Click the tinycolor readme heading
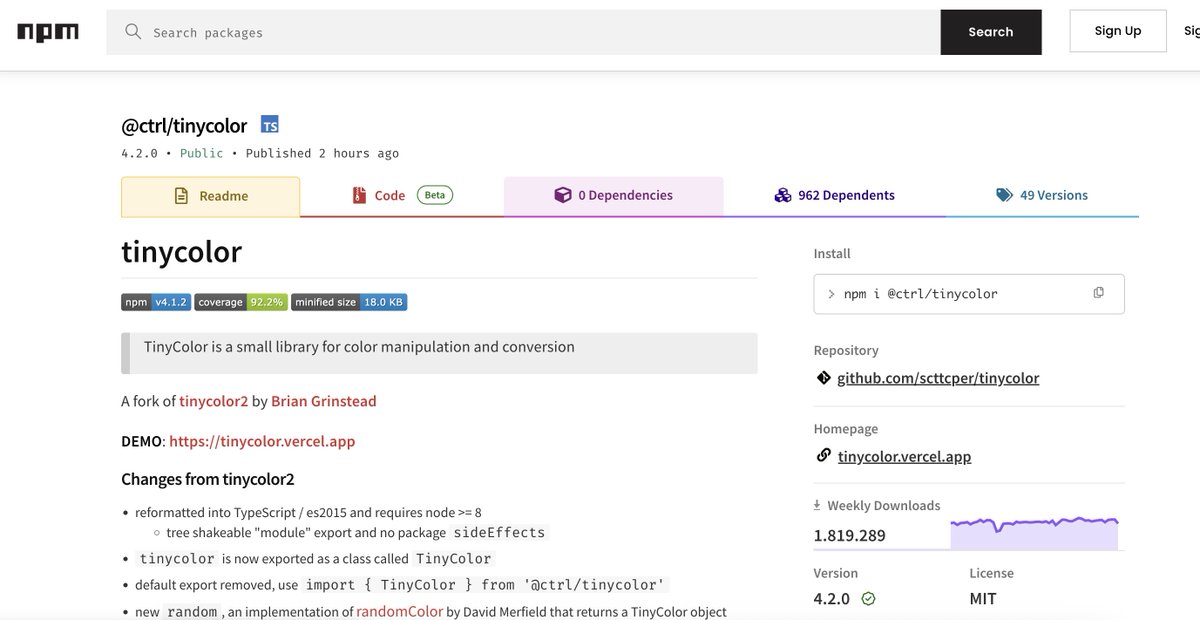The height and width of the screenshot is (620, 1200). pos(182,251)
